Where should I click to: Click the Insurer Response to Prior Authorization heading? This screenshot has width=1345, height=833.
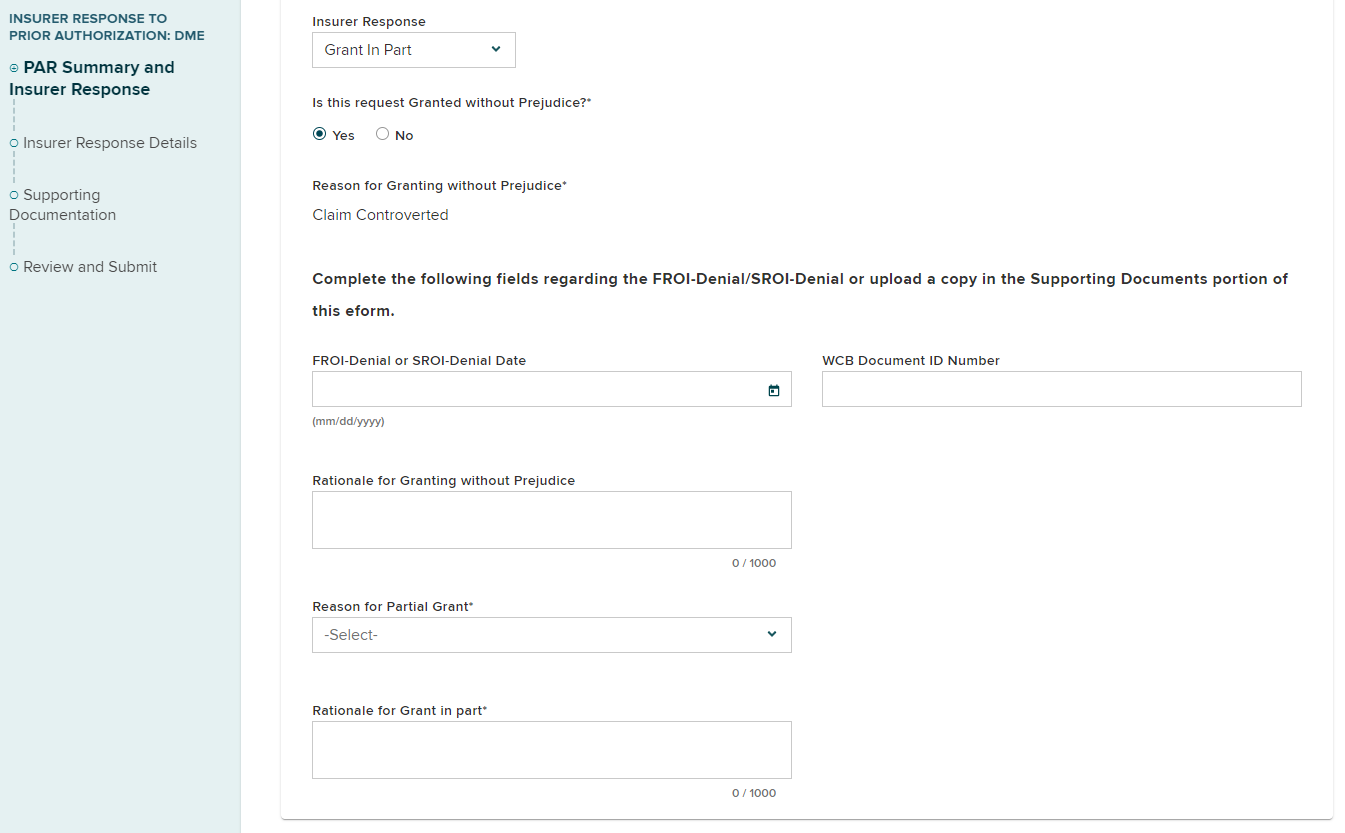tap(106, 27)
